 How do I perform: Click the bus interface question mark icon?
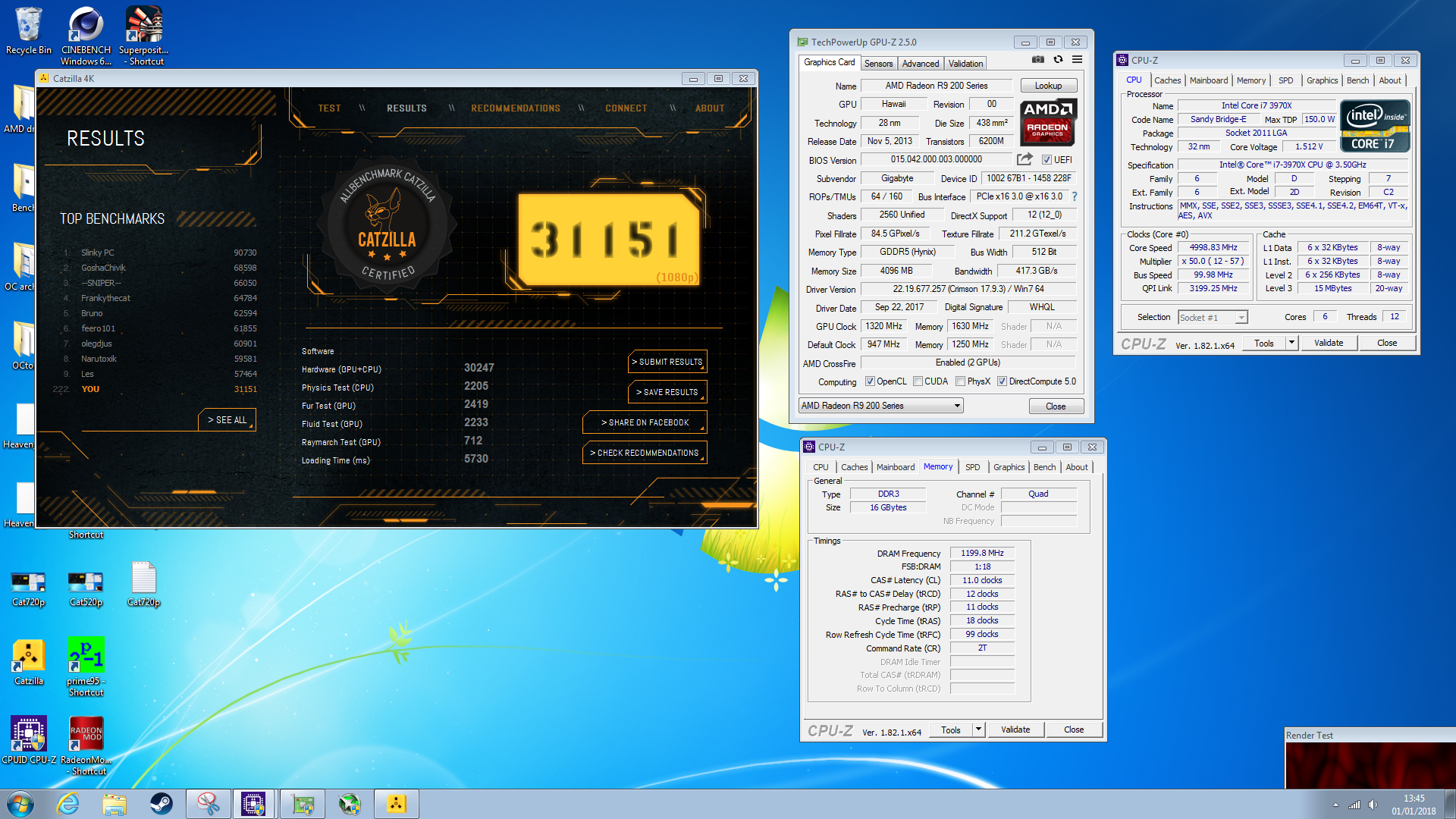tap(1075, 196)
